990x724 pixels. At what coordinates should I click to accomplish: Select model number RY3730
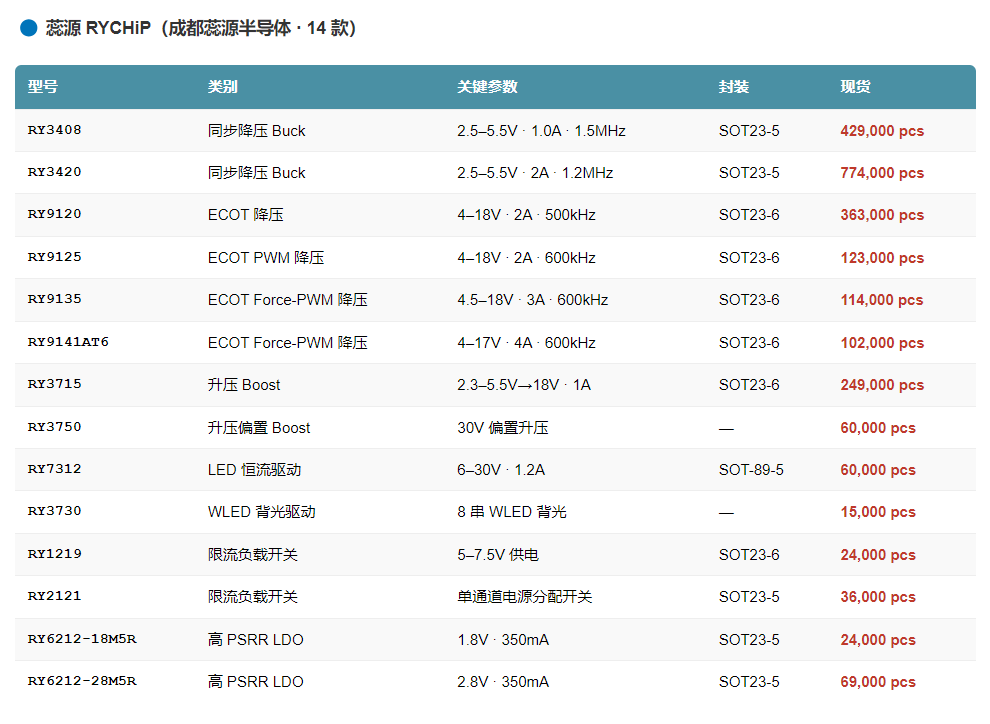(54, 511)
